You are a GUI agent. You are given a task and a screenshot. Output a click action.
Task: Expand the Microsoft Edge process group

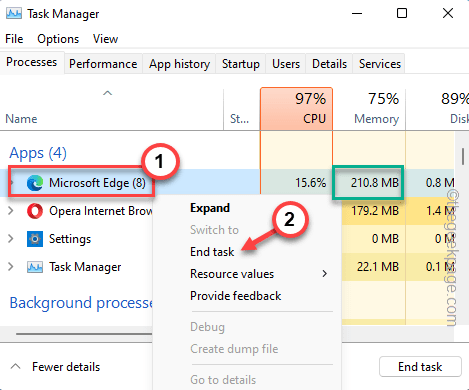(12, 183)
